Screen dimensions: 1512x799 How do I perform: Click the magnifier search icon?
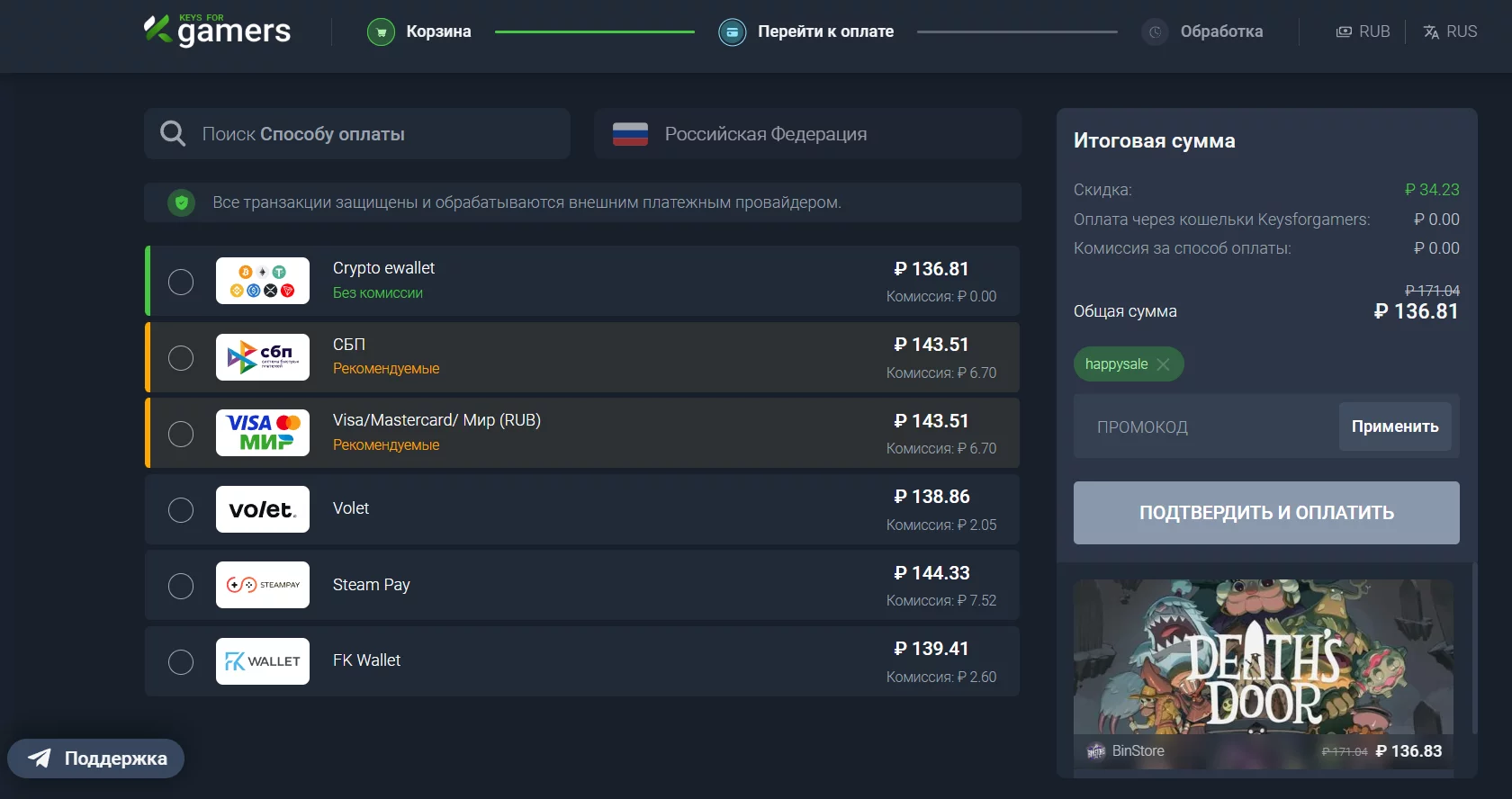click(173, 134)
